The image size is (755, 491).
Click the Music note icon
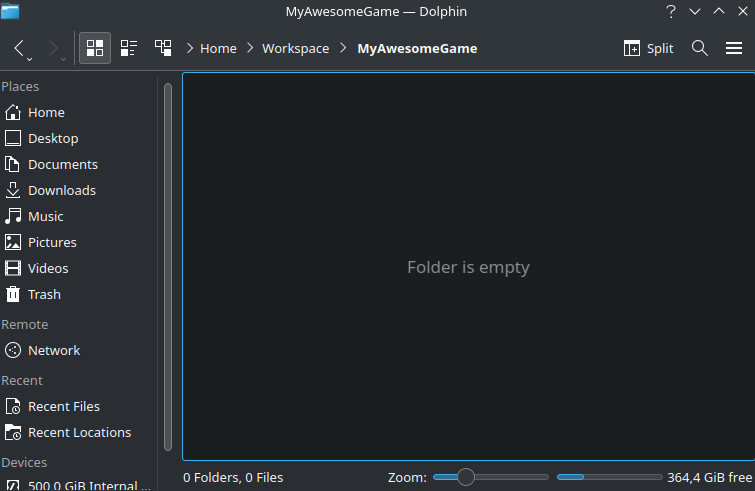13,216
